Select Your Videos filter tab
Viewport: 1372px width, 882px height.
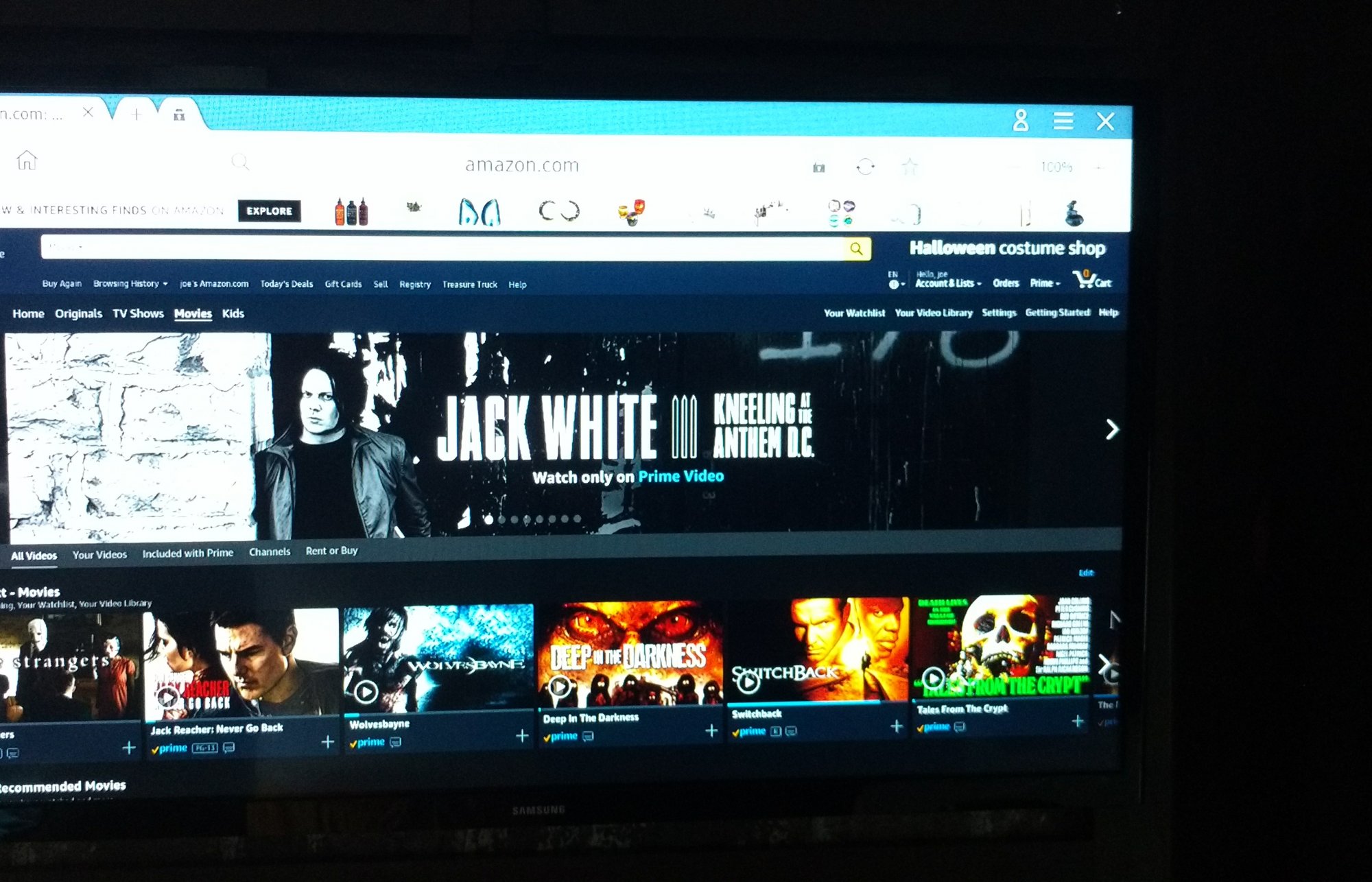coord(99,554)
